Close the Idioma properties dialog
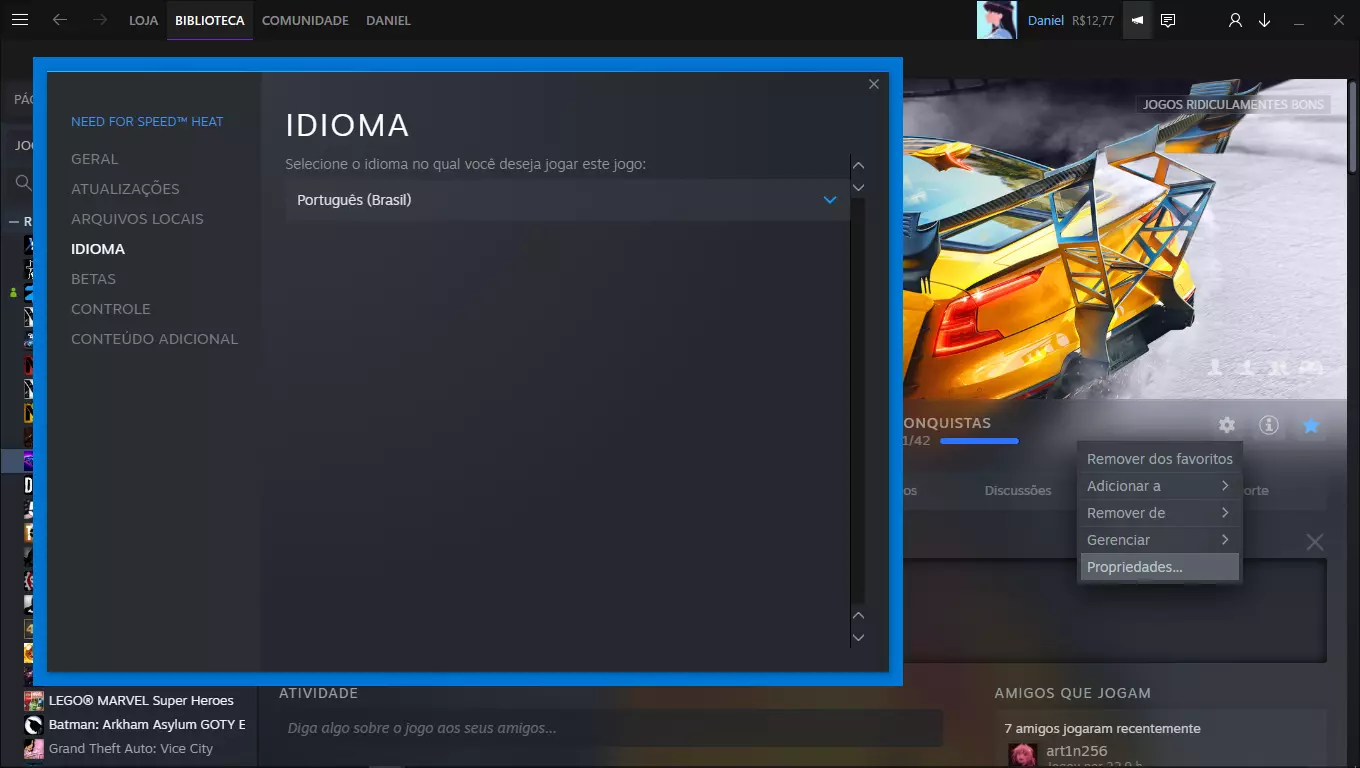Image resolution: width=1360 pixels, height=768 pixels. pyautogui.click(x=874, y=84)
